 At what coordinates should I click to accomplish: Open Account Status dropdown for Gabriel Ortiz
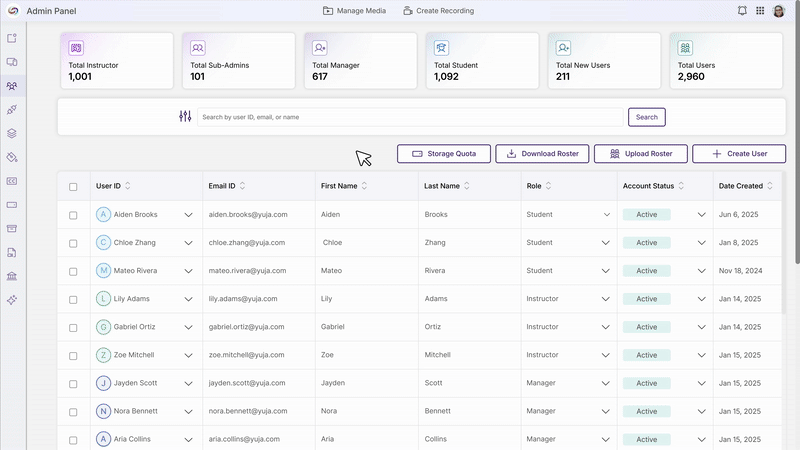[701, 327]
